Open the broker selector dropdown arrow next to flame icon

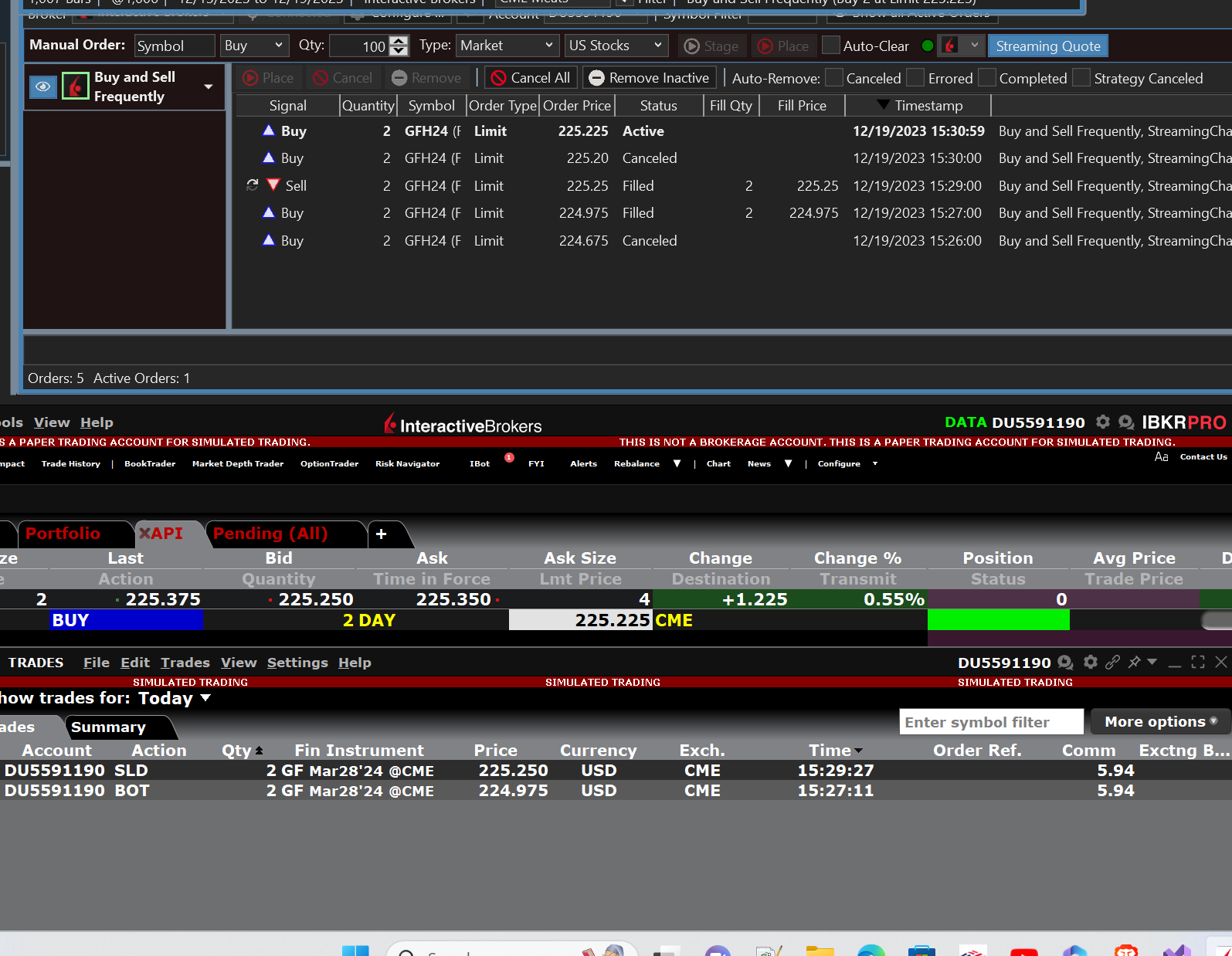[975, 46]
